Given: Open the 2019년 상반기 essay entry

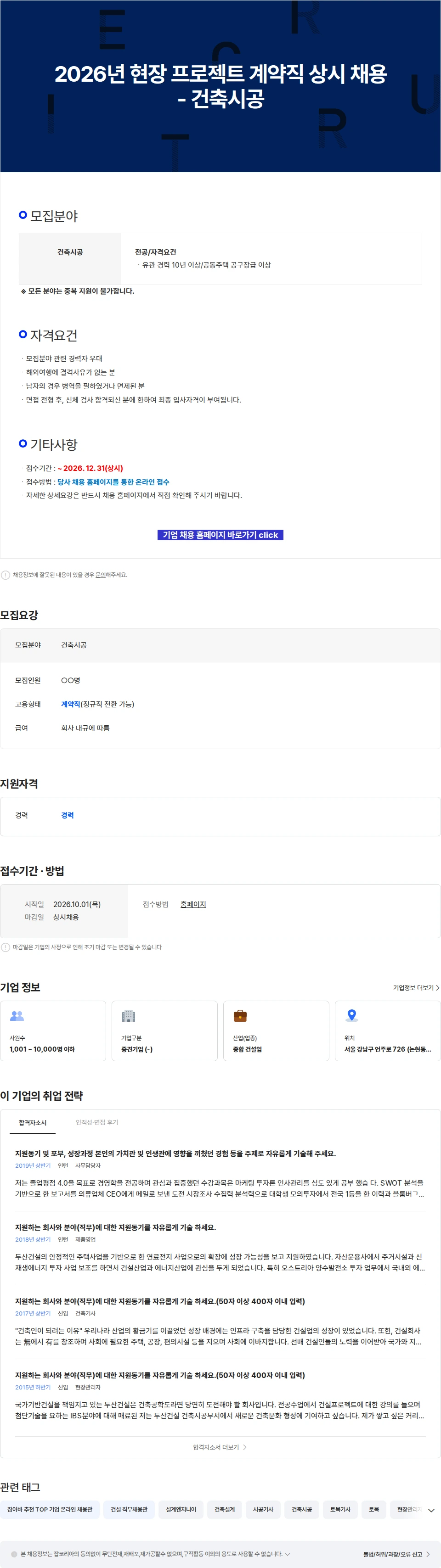Looking at the screenshot, I should coord(220,1173).
